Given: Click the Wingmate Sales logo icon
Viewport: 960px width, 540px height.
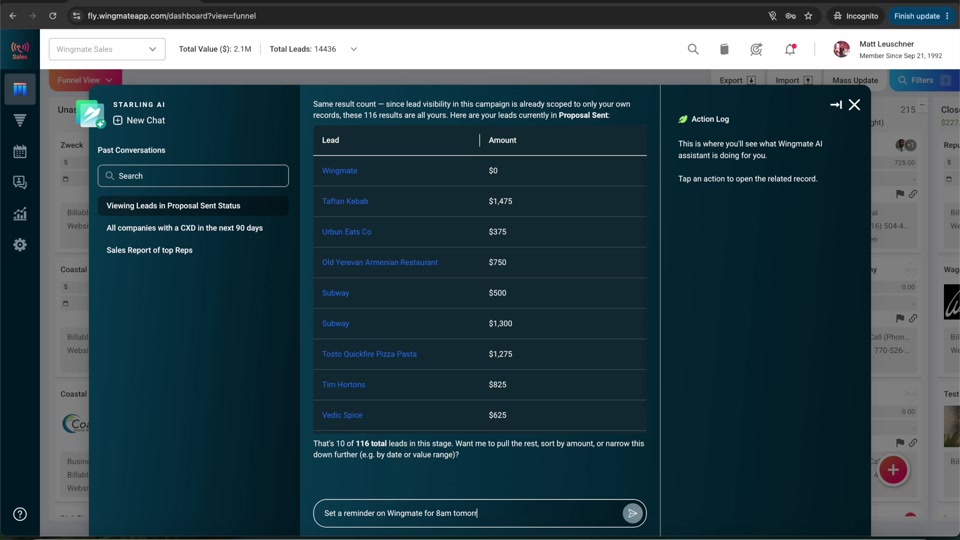Looking at the screenshot, I should click(x=20, y=50).
